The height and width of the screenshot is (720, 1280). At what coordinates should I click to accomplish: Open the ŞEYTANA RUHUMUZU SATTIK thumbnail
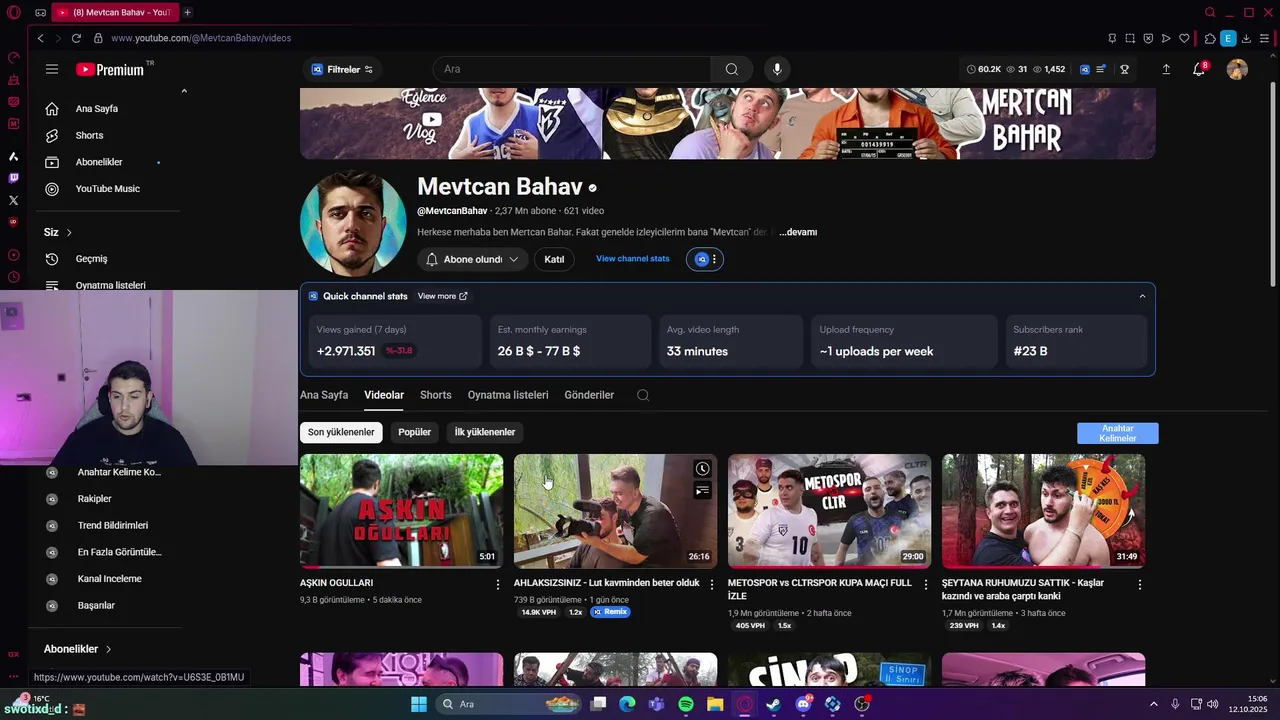tap(1043, 511)
